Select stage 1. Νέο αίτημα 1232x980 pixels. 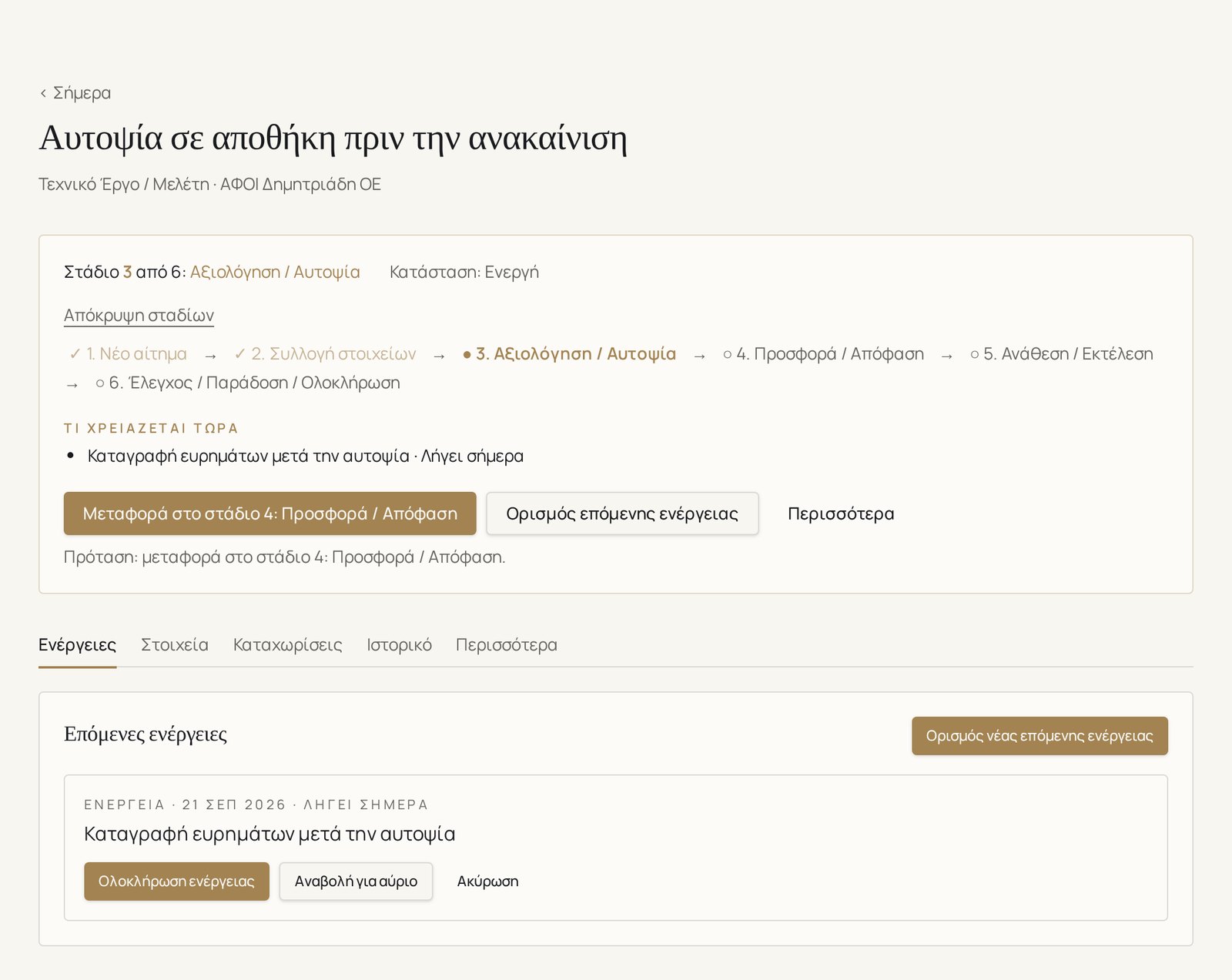tap(128, 354)
